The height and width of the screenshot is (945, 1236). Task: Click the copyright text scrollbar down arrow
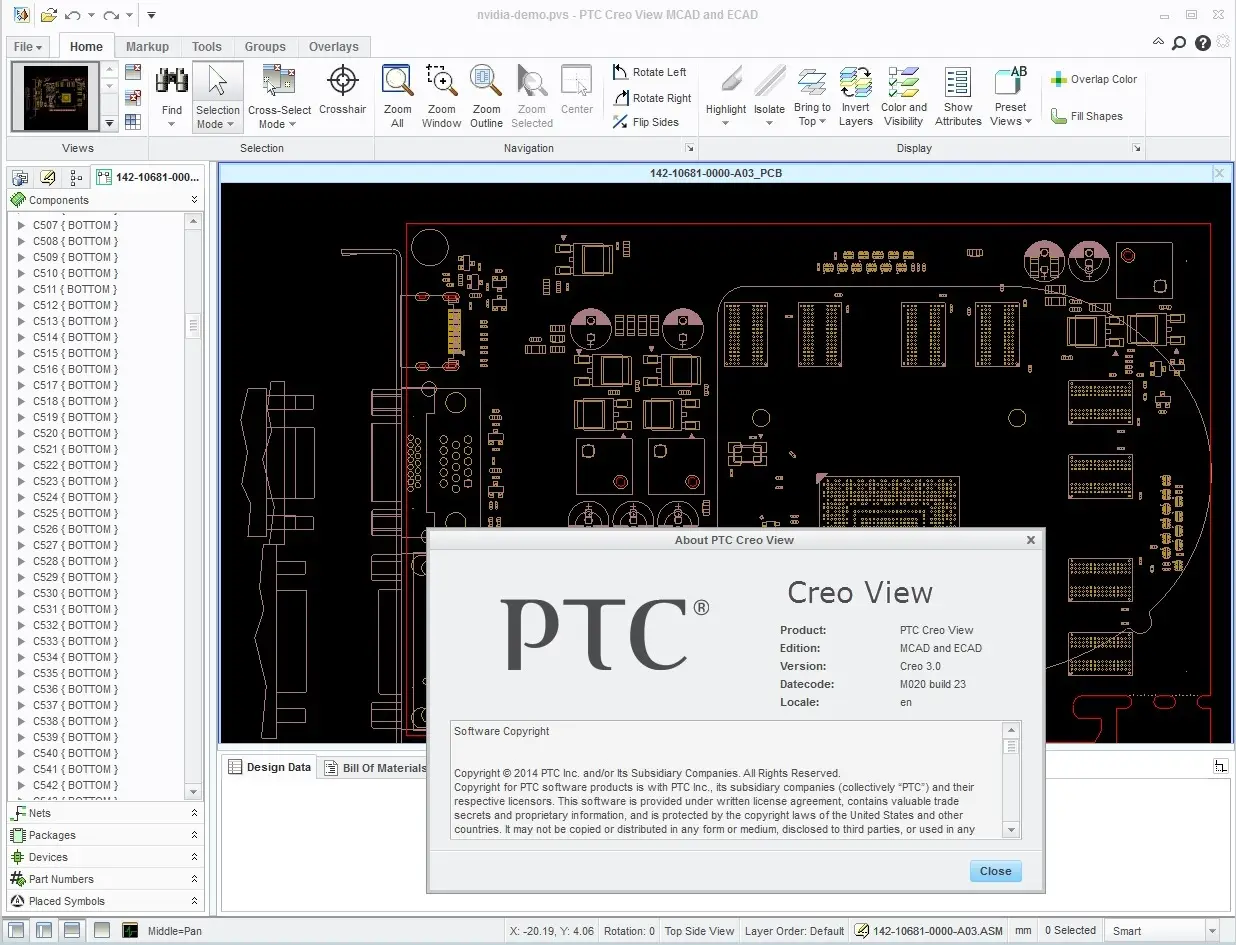pyautogui.click(x=1011, y=830)
